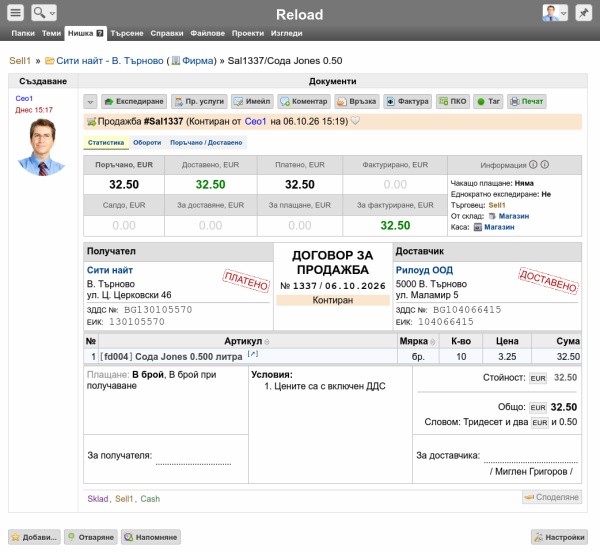Create an invoice with the Фактура button
This screenshot has width=600, height=552.
(x=408, y=102)
